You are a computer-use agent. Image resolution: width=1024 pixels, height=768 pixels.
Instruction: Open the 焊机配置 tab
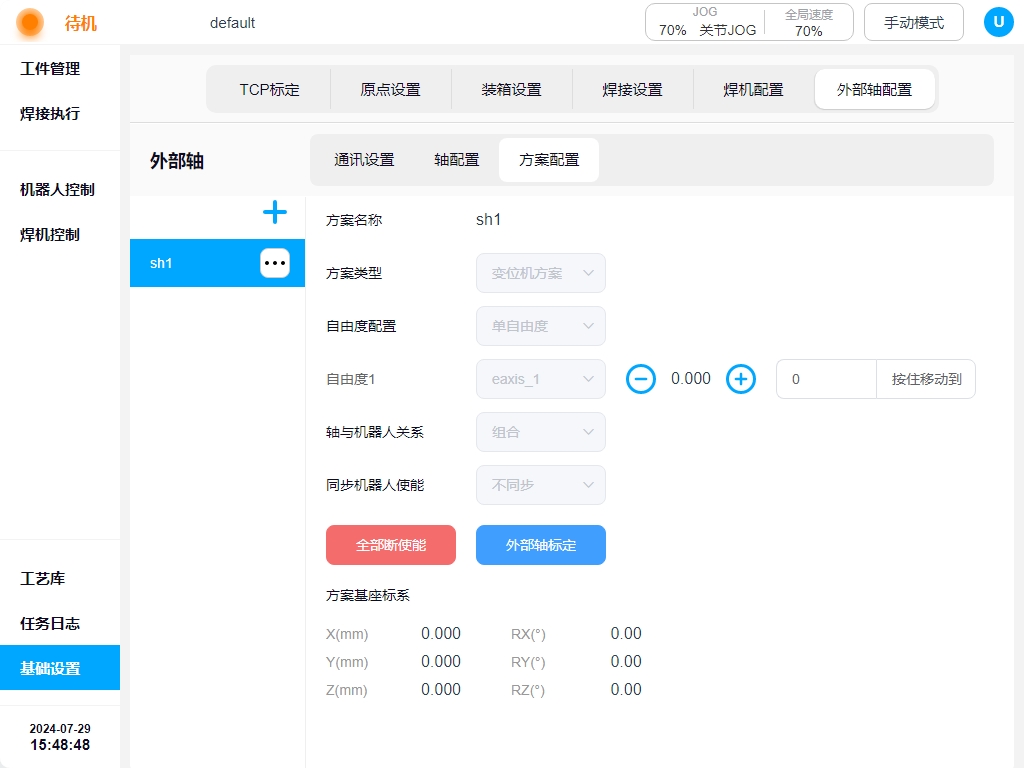pyautogui.click(x=753, y=89)
